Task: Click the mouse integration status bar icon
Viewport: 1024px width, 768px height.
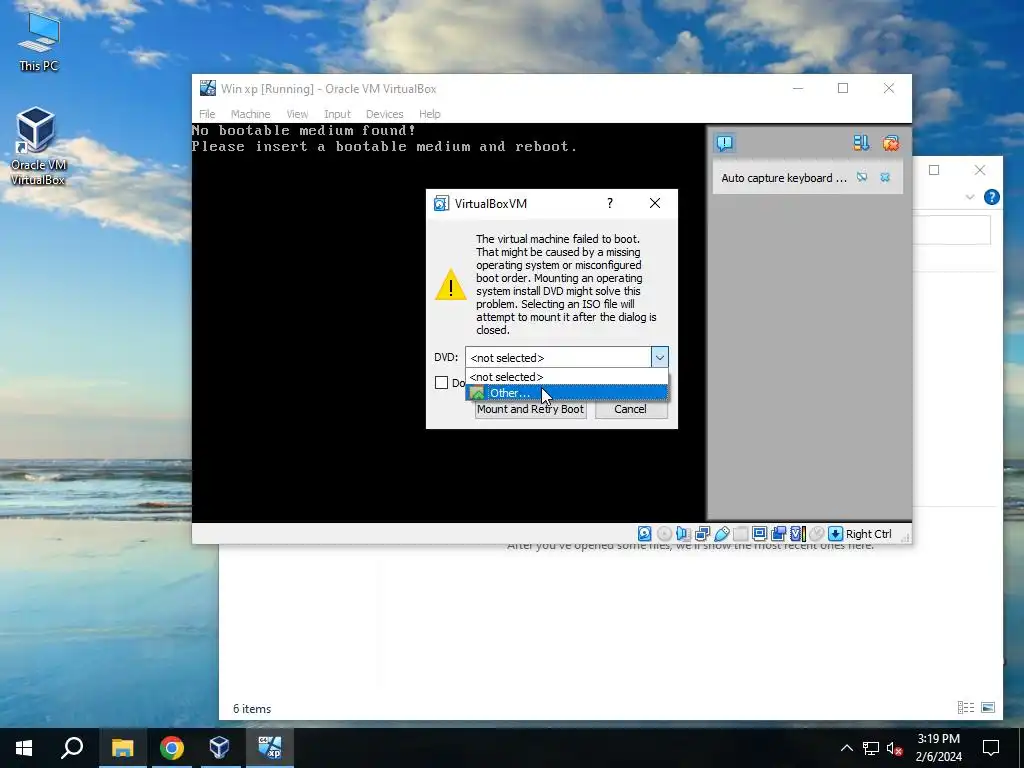Action: pos(816,534)
